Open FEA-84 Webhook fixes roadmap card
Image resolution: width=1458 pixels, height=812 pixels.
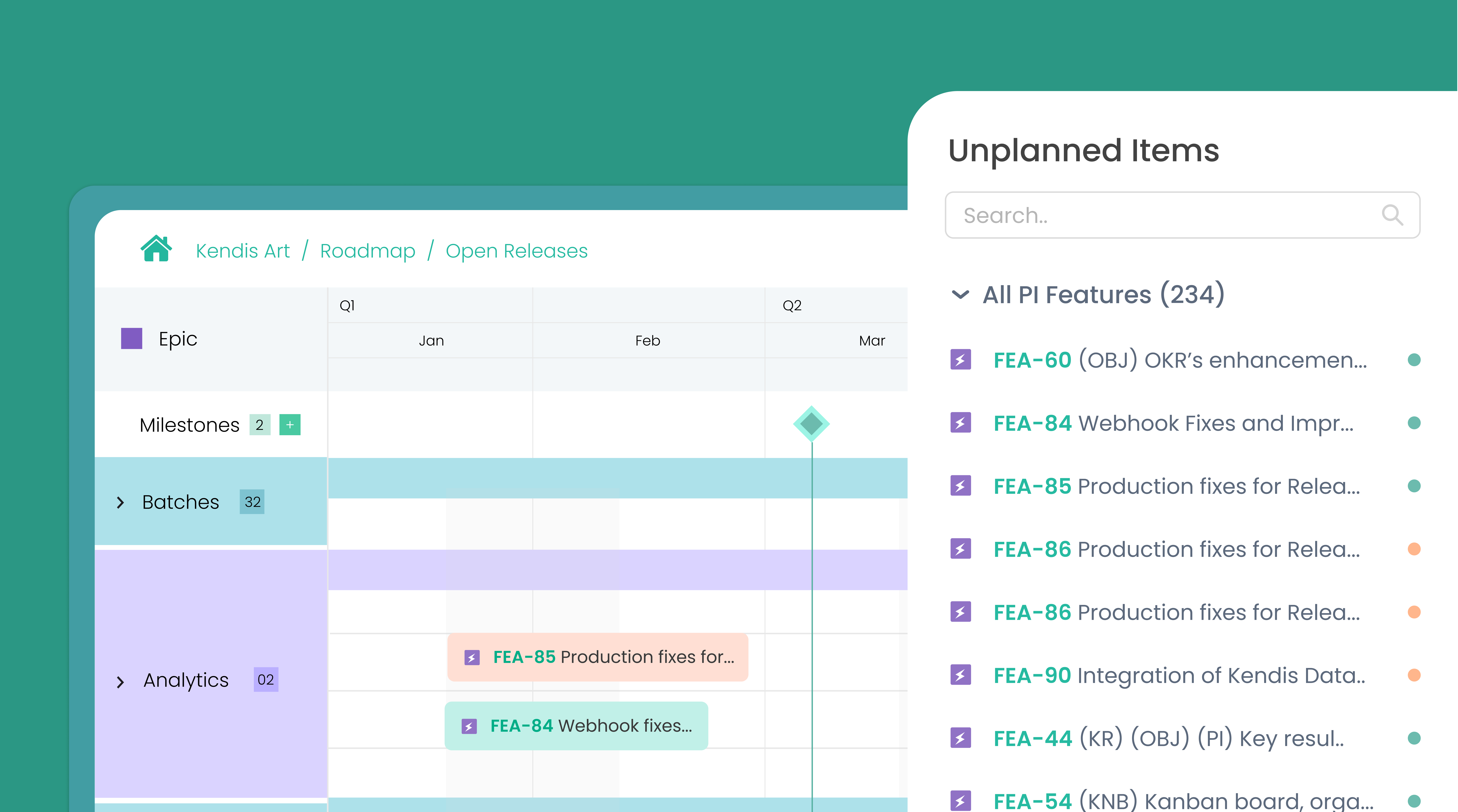[x=576, y=726]
